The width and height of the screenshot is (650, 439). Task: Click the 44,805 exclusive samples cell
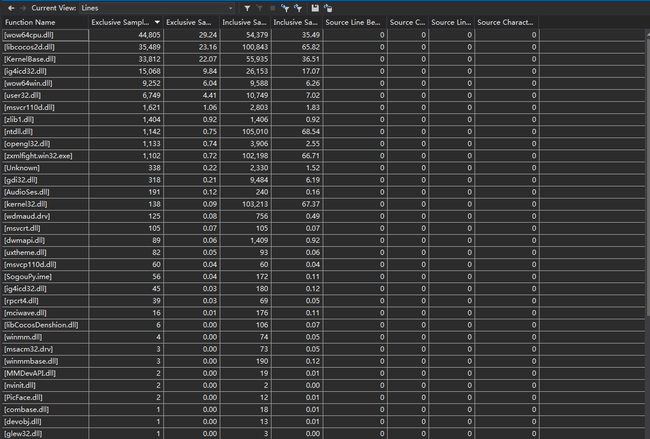126,35
